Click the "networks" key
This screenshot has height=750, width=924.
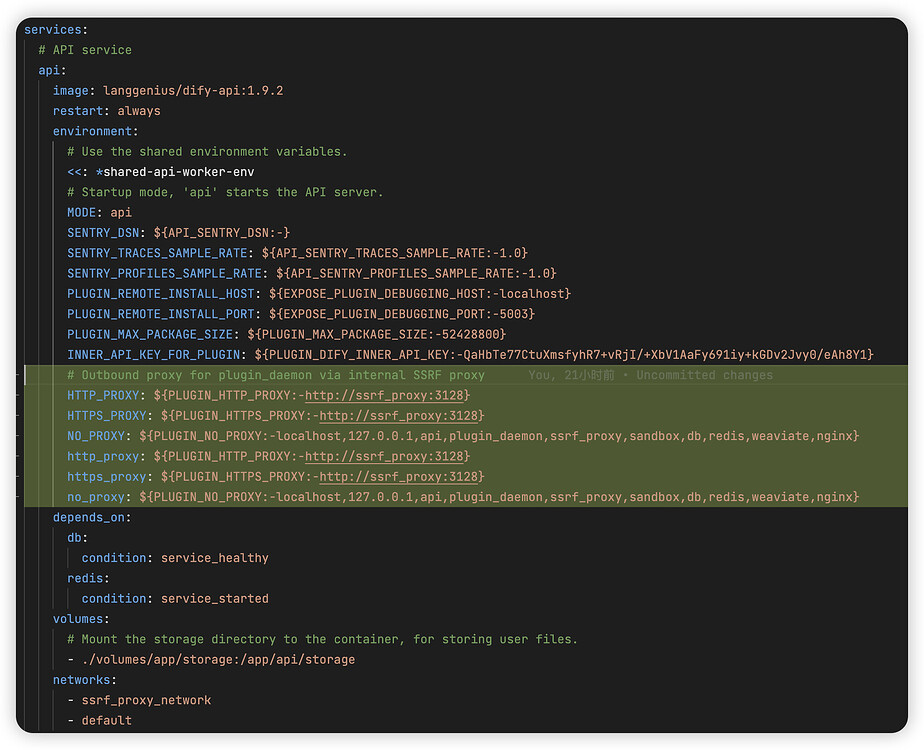click(x=81, y=680)
